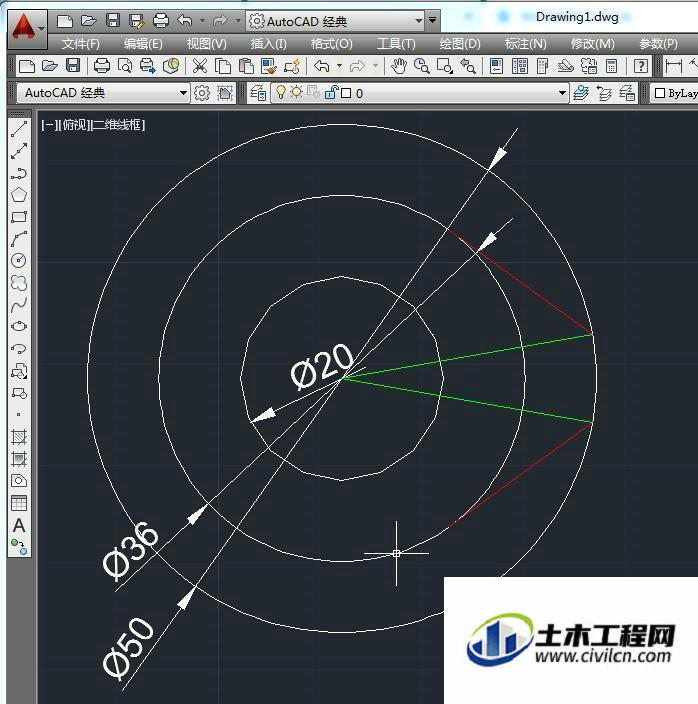Viewport: 698px width, 704px height.
Task: Open the QuickCalc calculator icon
Action: click(611, 66)
